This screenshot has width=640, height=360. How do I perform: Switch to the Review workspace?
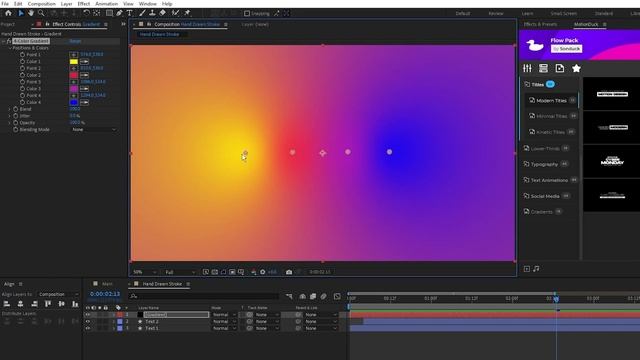pos(496,13)
